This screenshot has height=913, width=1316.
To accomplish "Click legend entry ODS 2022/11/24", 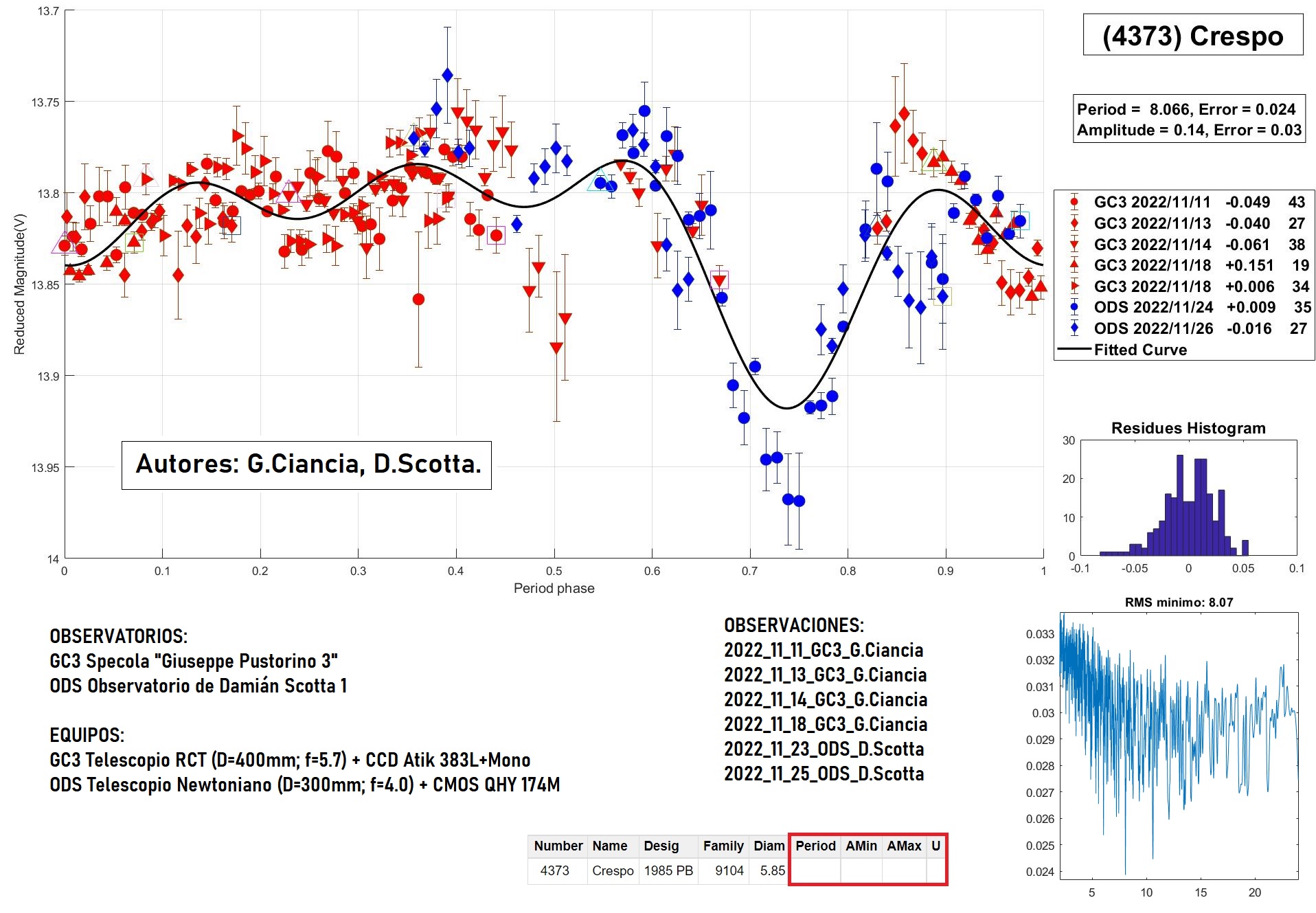I will pyautogui.click(x=1184, y=307).
